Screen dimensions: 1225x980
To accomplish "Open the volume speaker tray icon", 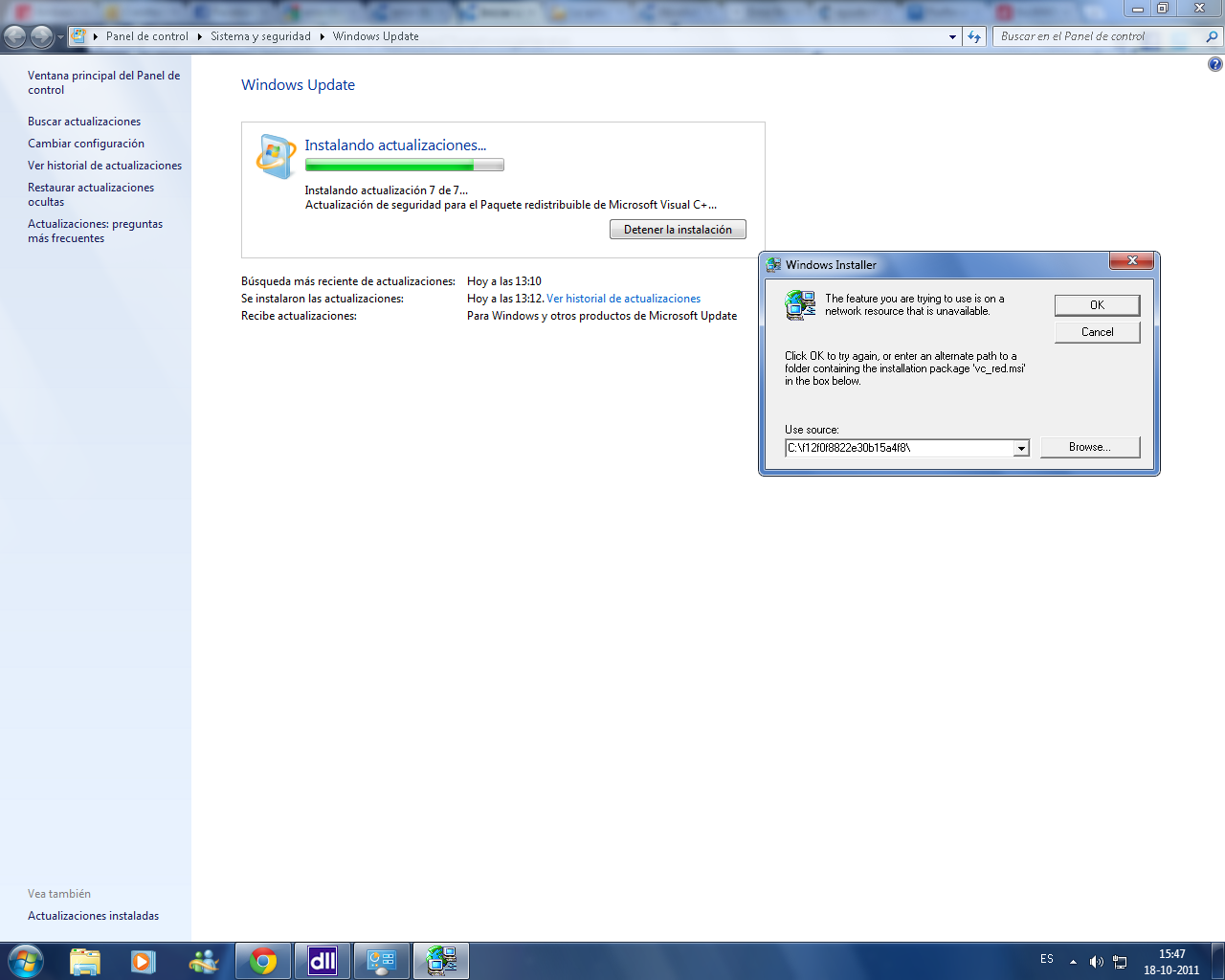I will tap(1097, 962).
